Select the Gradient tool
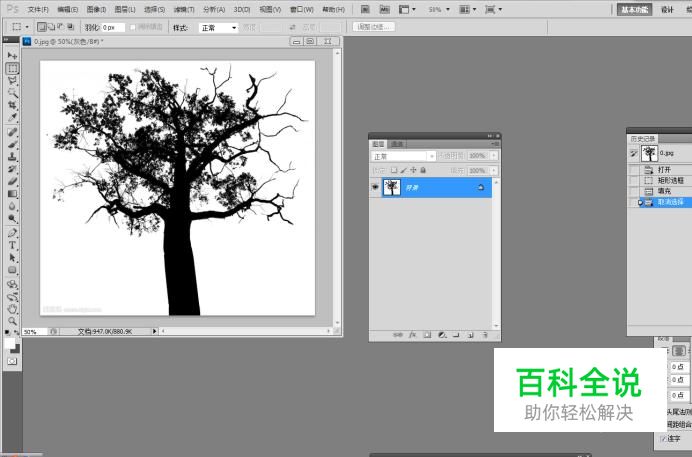692x457 pixels. (12, 194)
